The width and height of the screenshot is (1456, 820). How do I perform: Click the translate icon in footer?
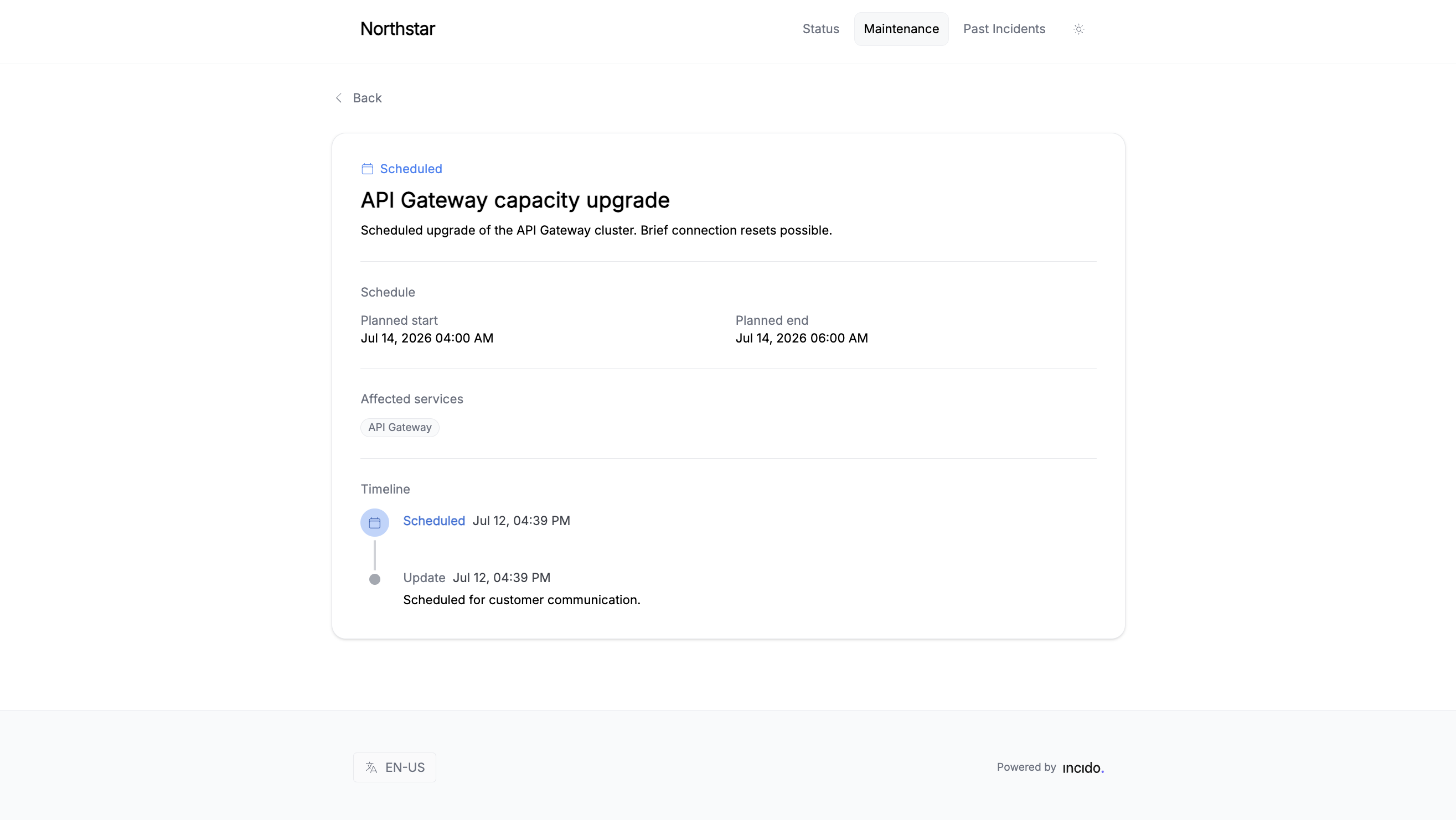click(x=371, y=767)
